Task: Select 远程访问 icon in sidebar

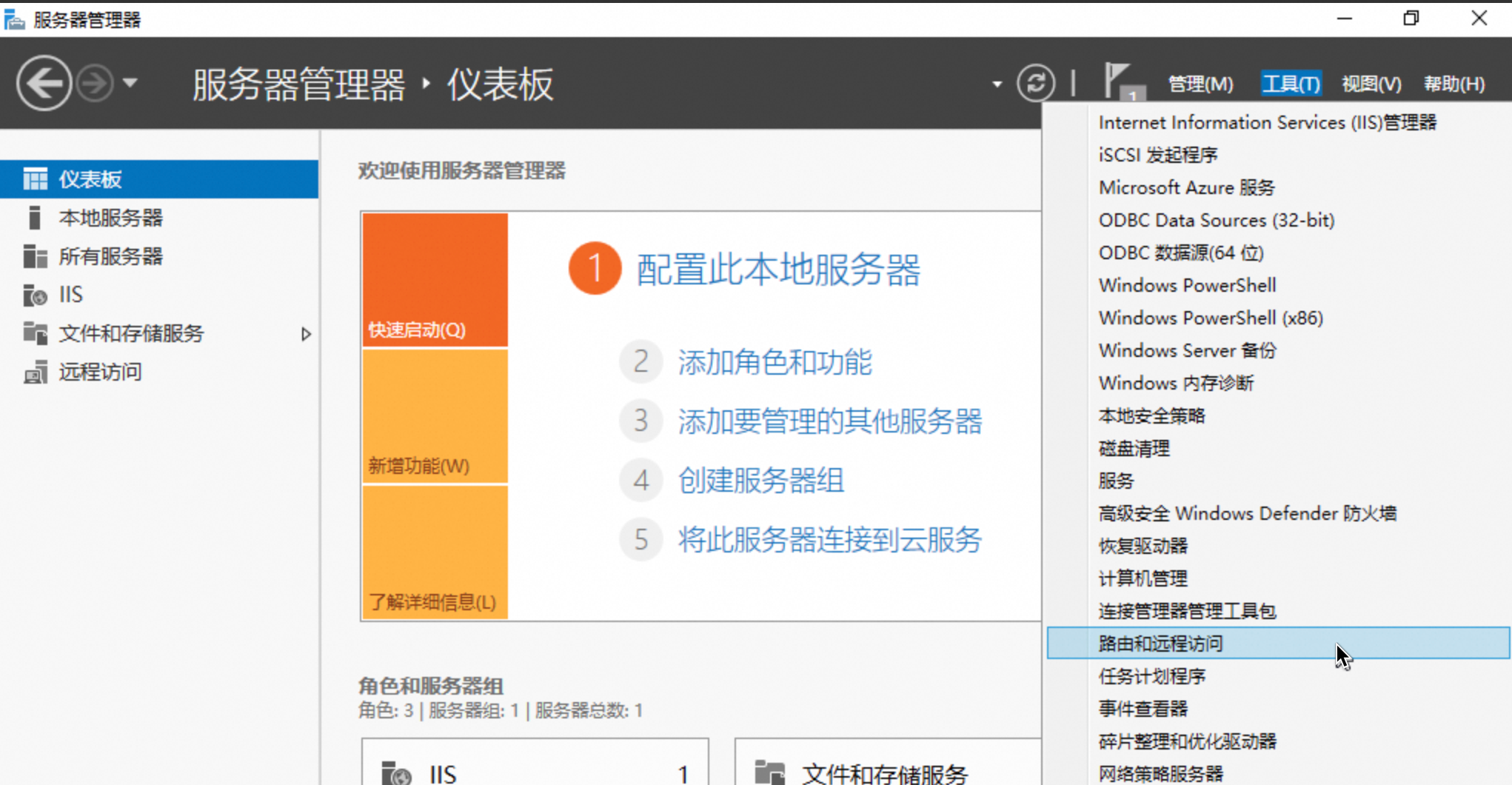Action: (35, 372)
